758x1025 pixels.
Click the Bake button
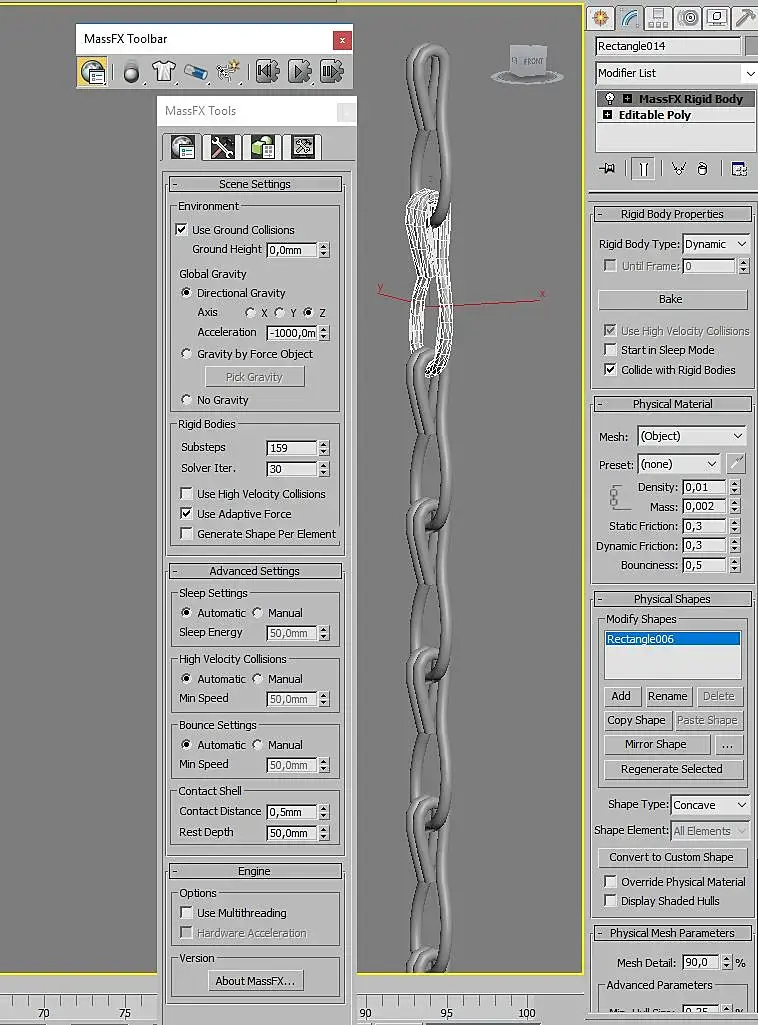tap(672, 299)
